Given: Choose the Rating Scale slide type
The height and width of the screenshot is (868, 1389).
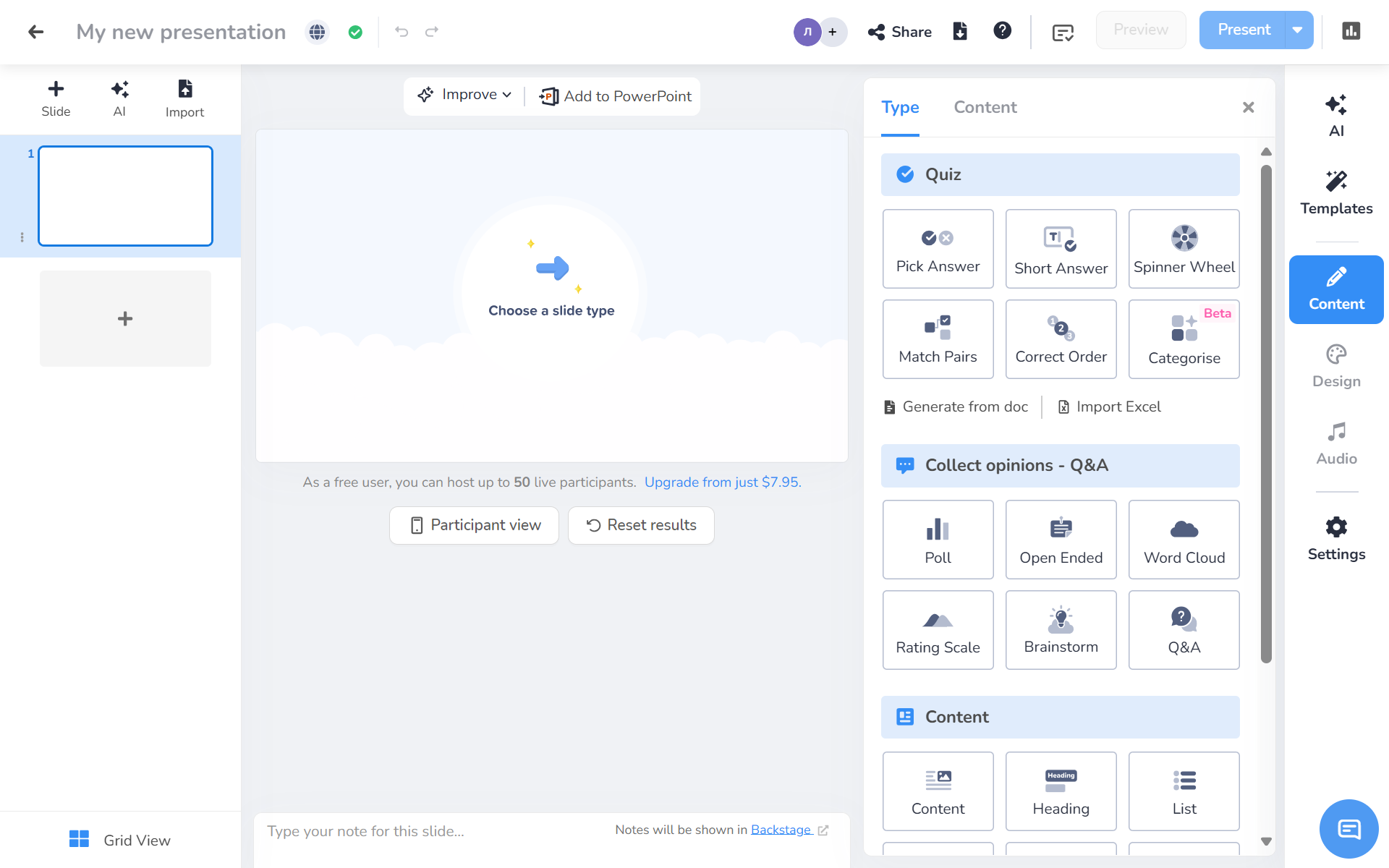Looking at the screenshot, I should (938, 630).
